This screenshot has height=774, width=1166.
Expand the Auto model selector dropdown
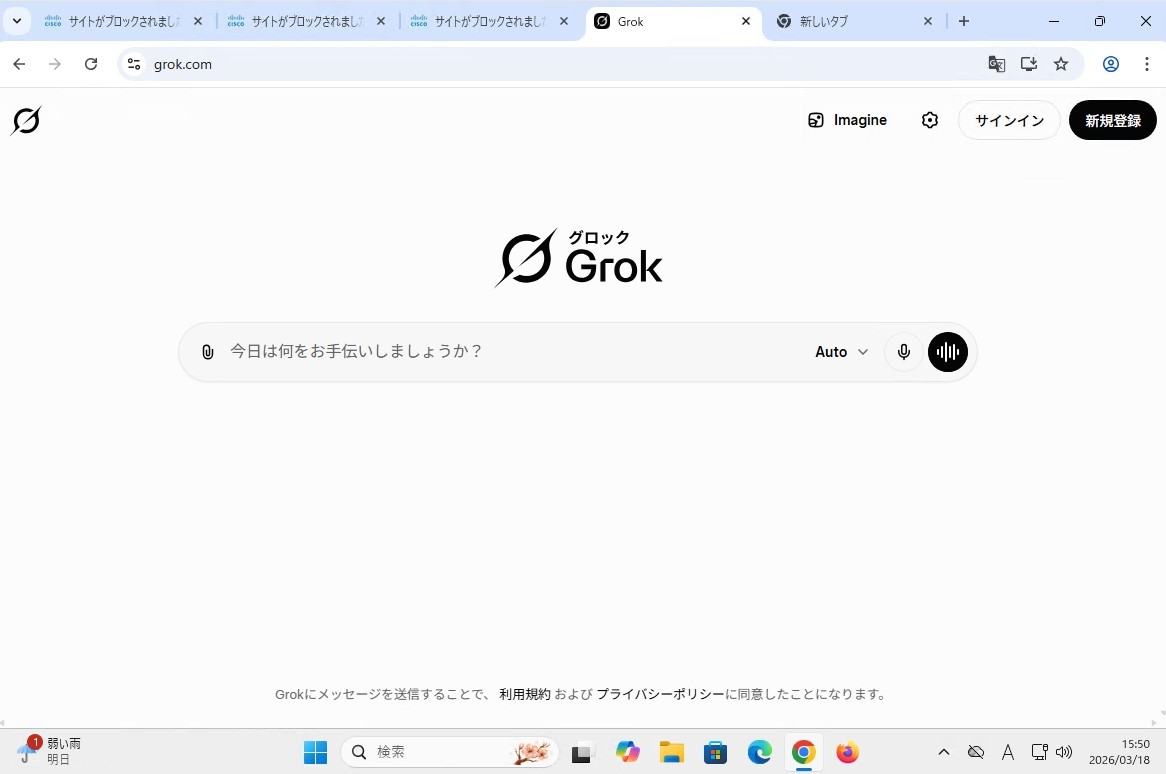[841, 352]
